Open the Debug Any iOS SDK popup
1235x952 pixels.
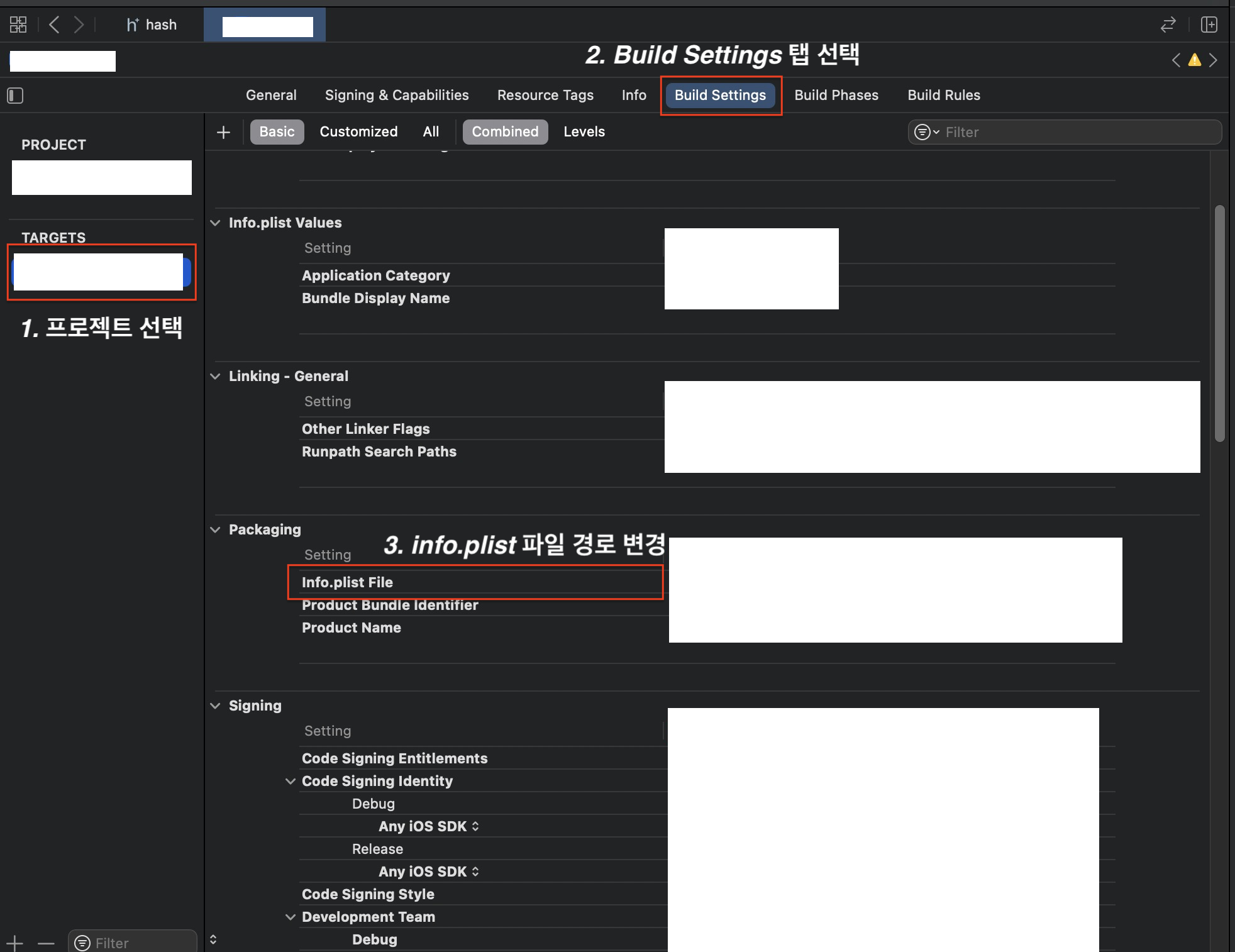click(429, 826)
